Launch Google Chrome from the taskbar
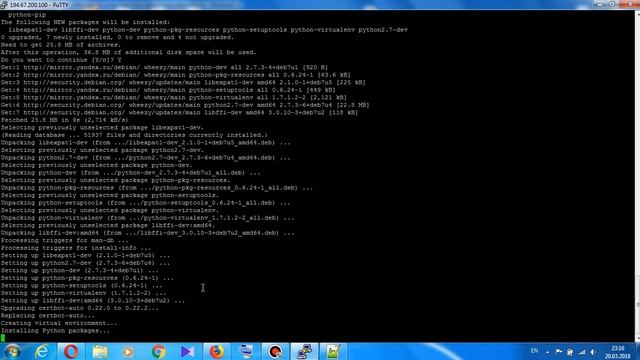The height and width of the screenshot is (360, 640). 158,351
